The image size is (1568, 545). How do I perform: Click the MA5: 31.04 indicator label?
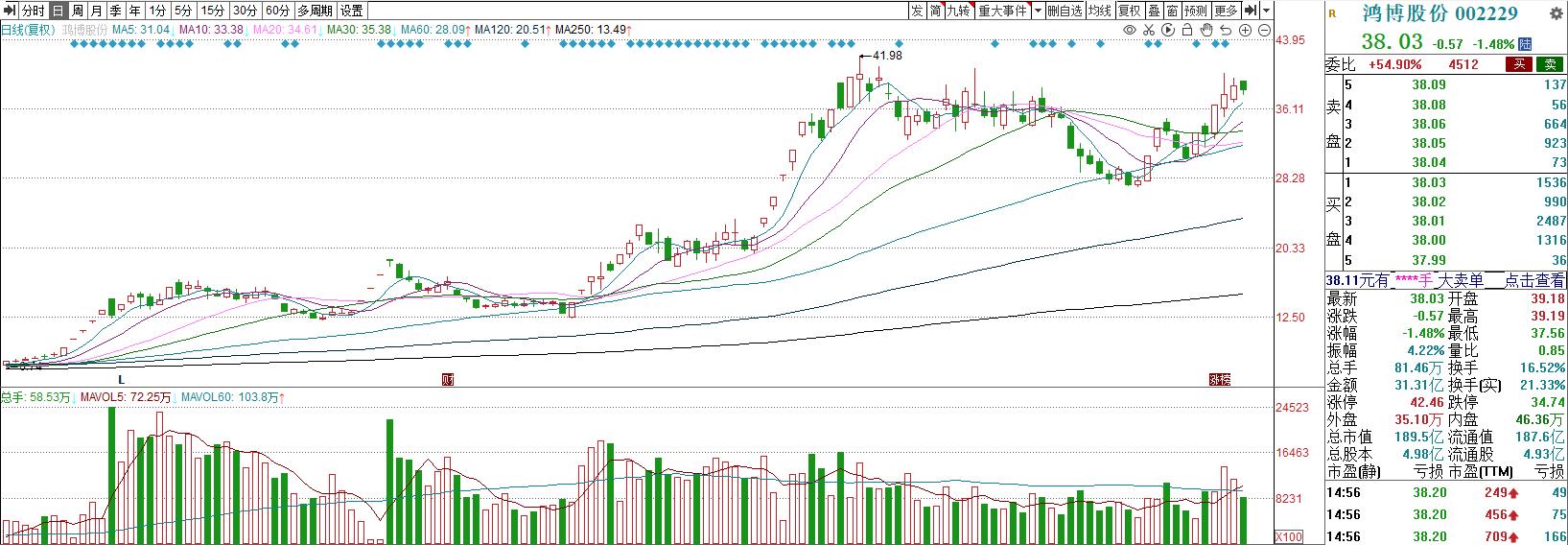point(142,31)
